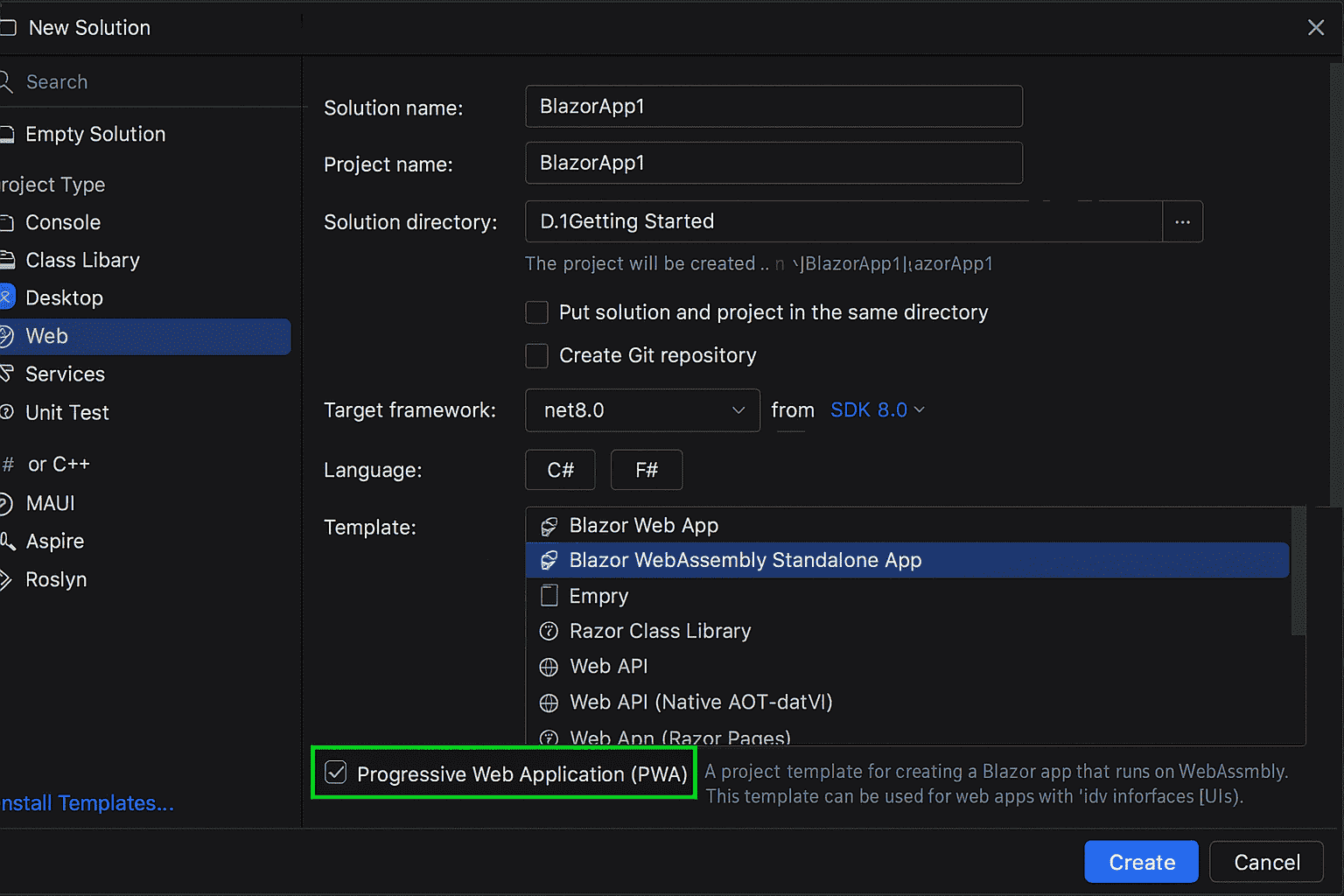Click the Web API globe icon
The image size is (1344, 896).
point(549,667)
